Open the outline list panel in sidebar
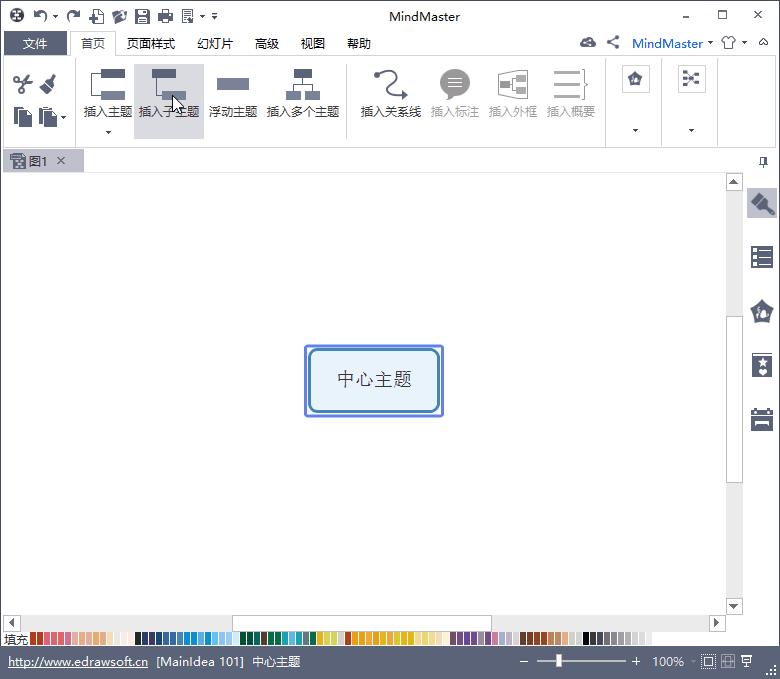This screenshot has width=780, height=679. pyautogui.click(x=762, y=258)
